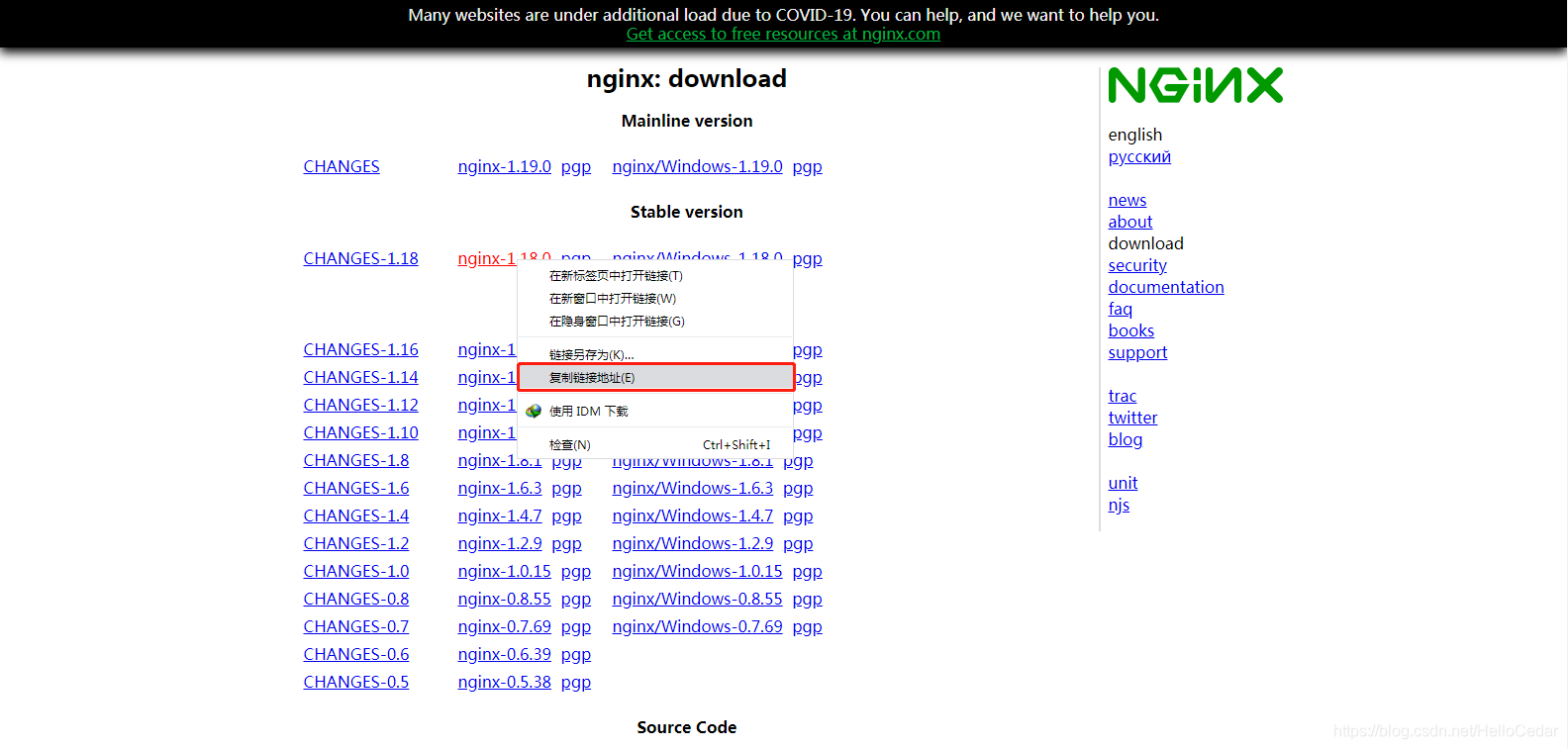Viewport: 1568px width, 749px height.
Task: Open the about page
Action: pyautogui.click(x=1130, y=222)
